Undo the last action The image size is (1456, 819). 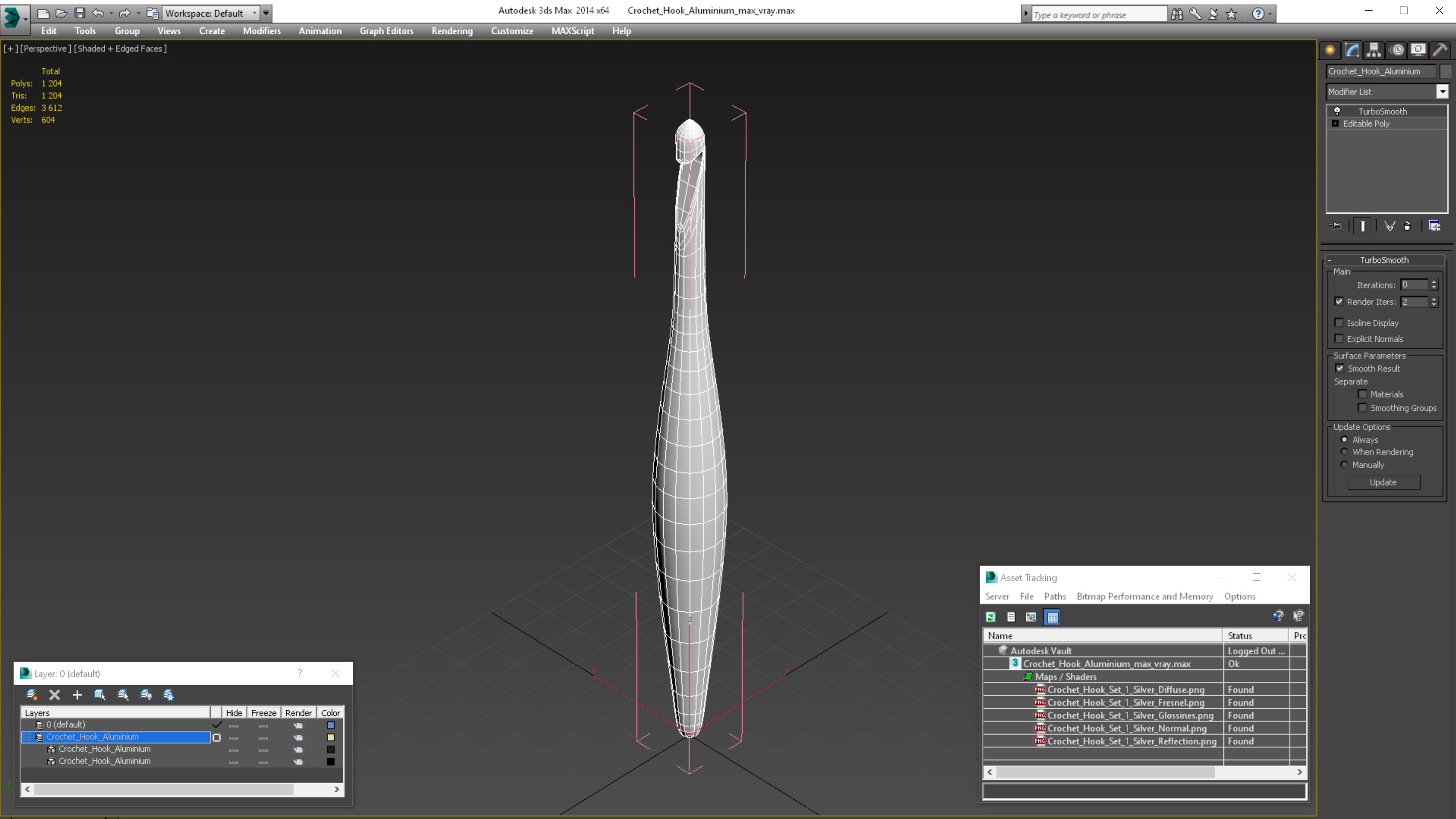click(x=98, y=13)
